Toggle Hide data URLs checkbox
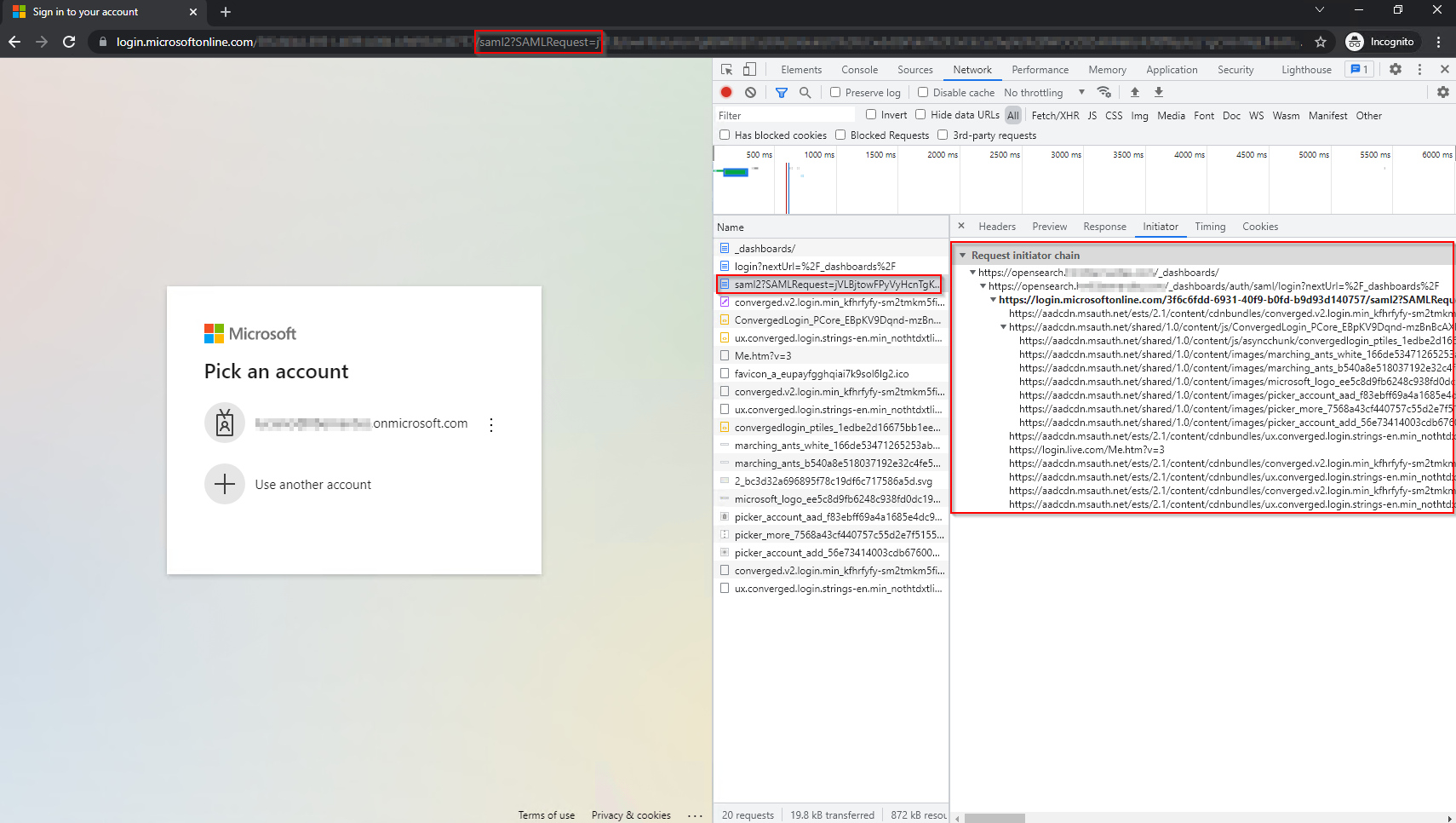This screenshot has height=823, width=1456. click(x=920, y=114)
